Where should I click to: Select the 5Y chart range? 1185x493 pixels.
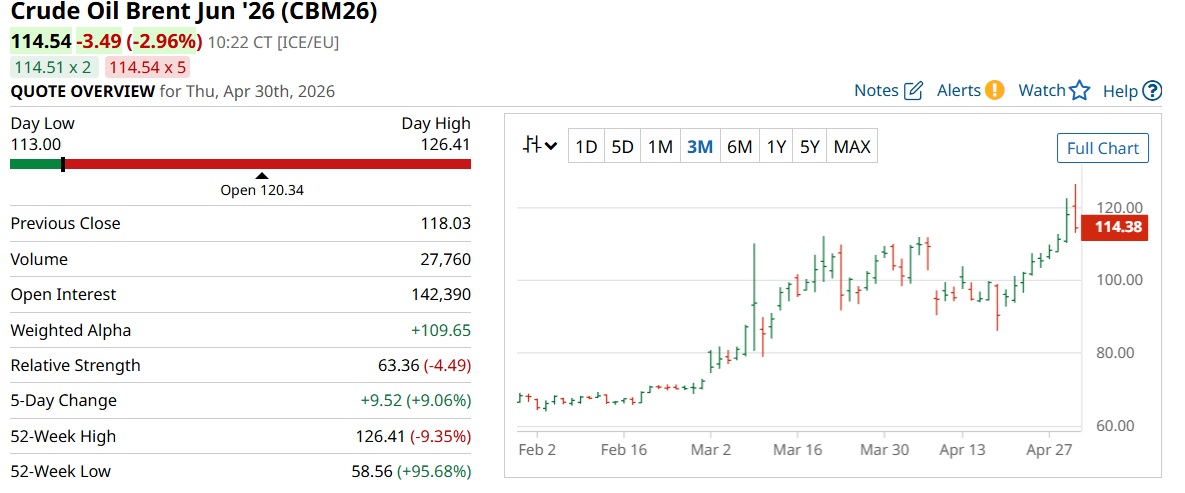click(x=809, y=147)
